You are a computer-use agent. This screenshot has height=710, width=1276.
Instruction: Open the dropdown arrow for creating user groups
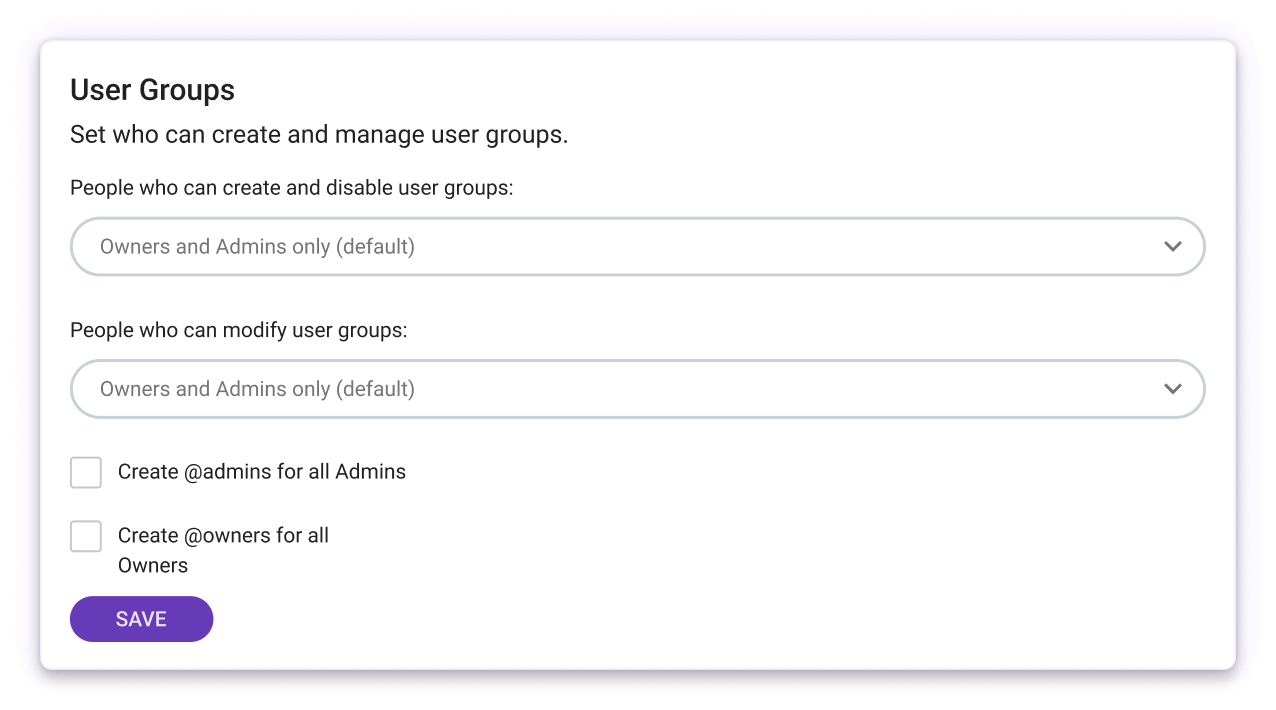[1173, 246]
